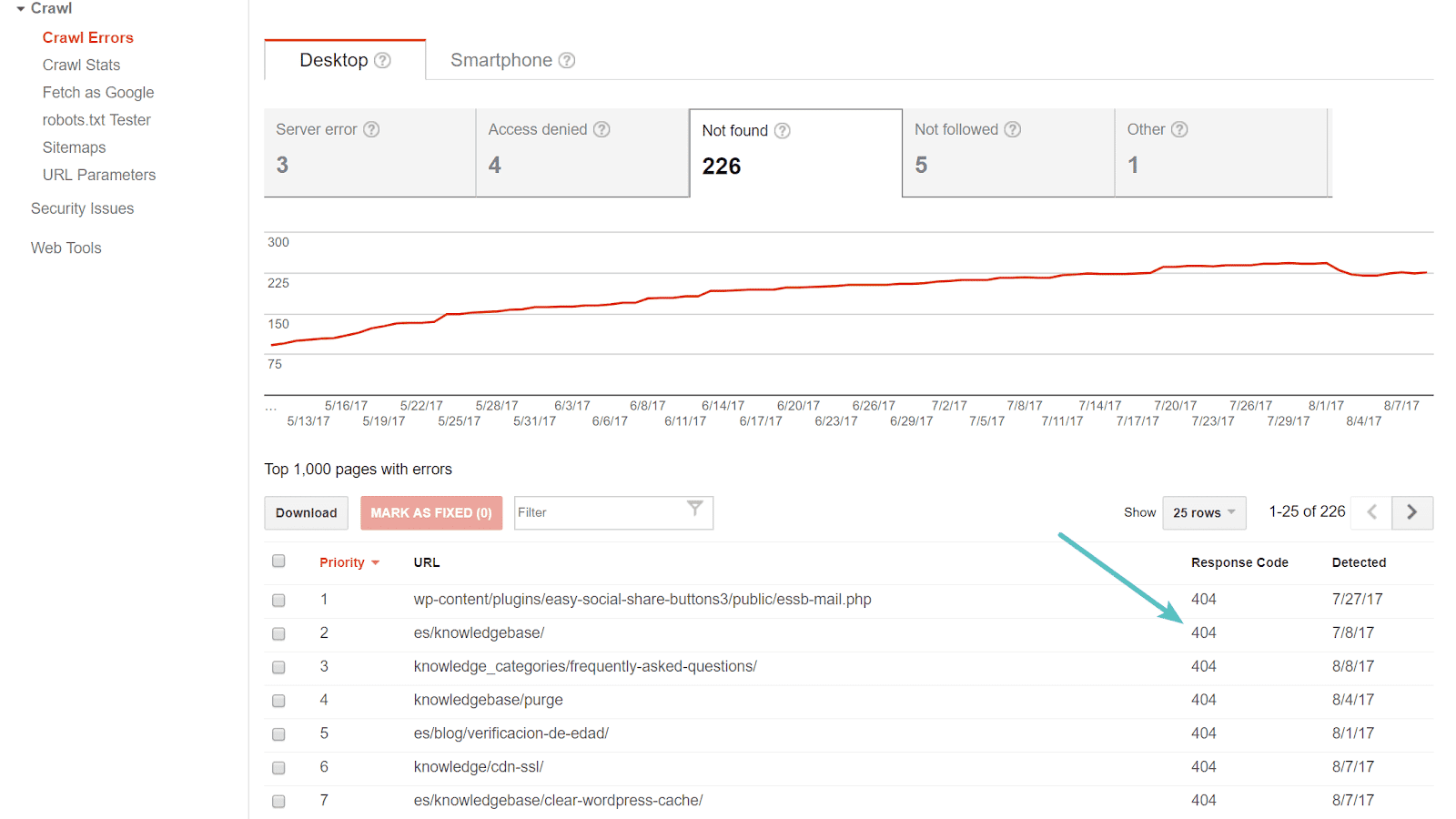Click the Download button
1456x819 pixels.
[306, 512]
